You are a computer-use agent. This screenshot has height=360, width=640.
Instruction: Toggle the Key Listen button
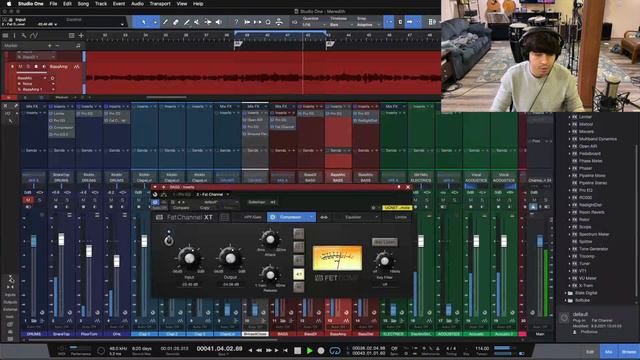(x=384, y=242)
